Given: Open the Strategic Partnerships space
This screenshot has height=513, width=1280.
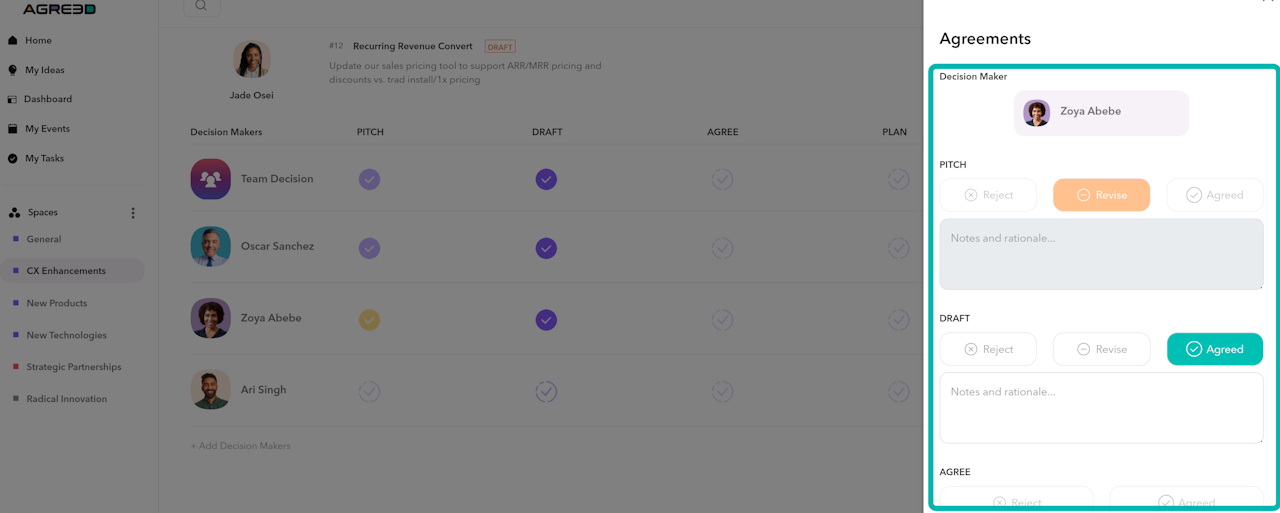Looking at the screenshot, I should (x=73, y=367).
